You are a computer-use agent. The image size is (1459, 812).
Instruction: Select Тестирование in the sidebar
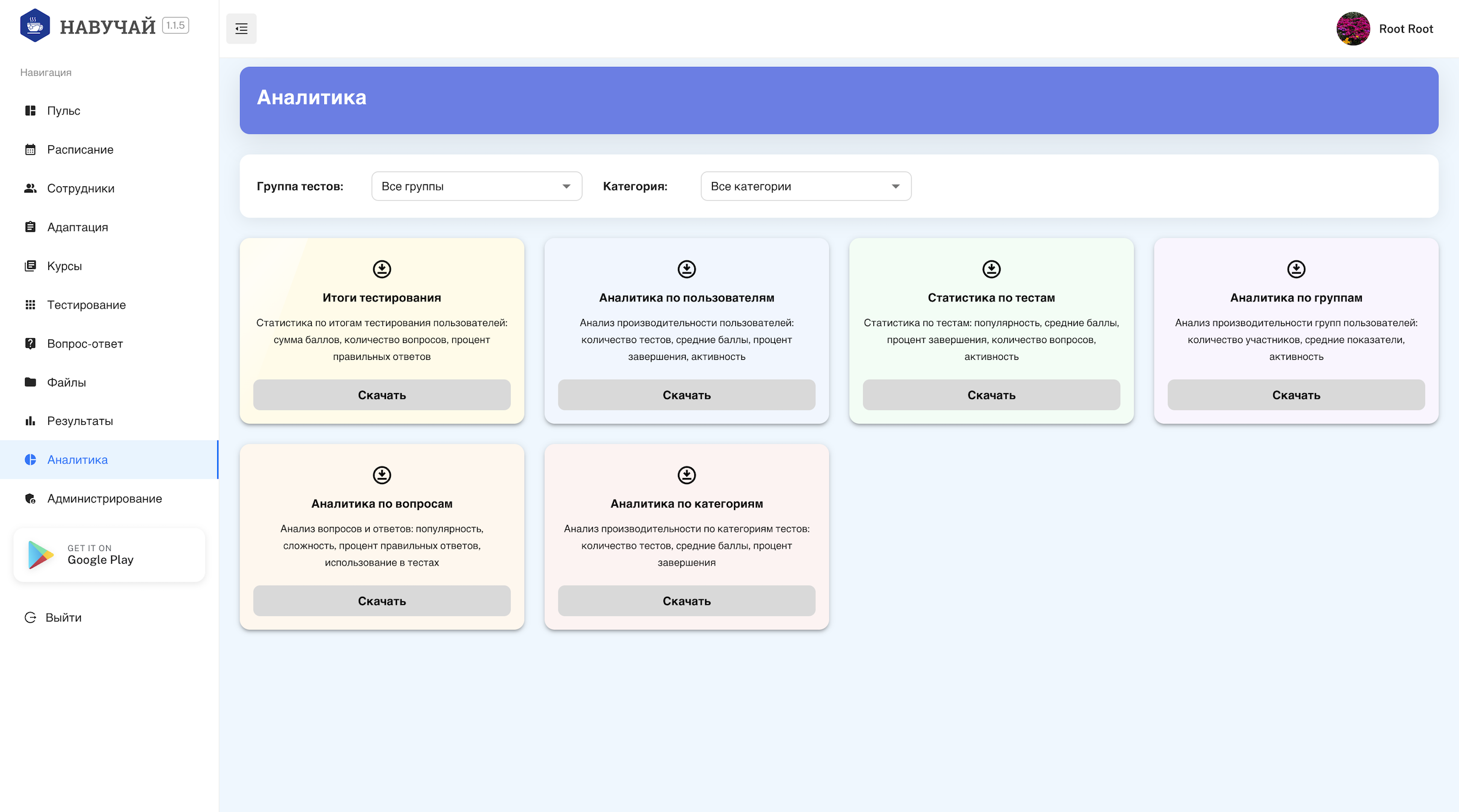(x=109, y=304)
